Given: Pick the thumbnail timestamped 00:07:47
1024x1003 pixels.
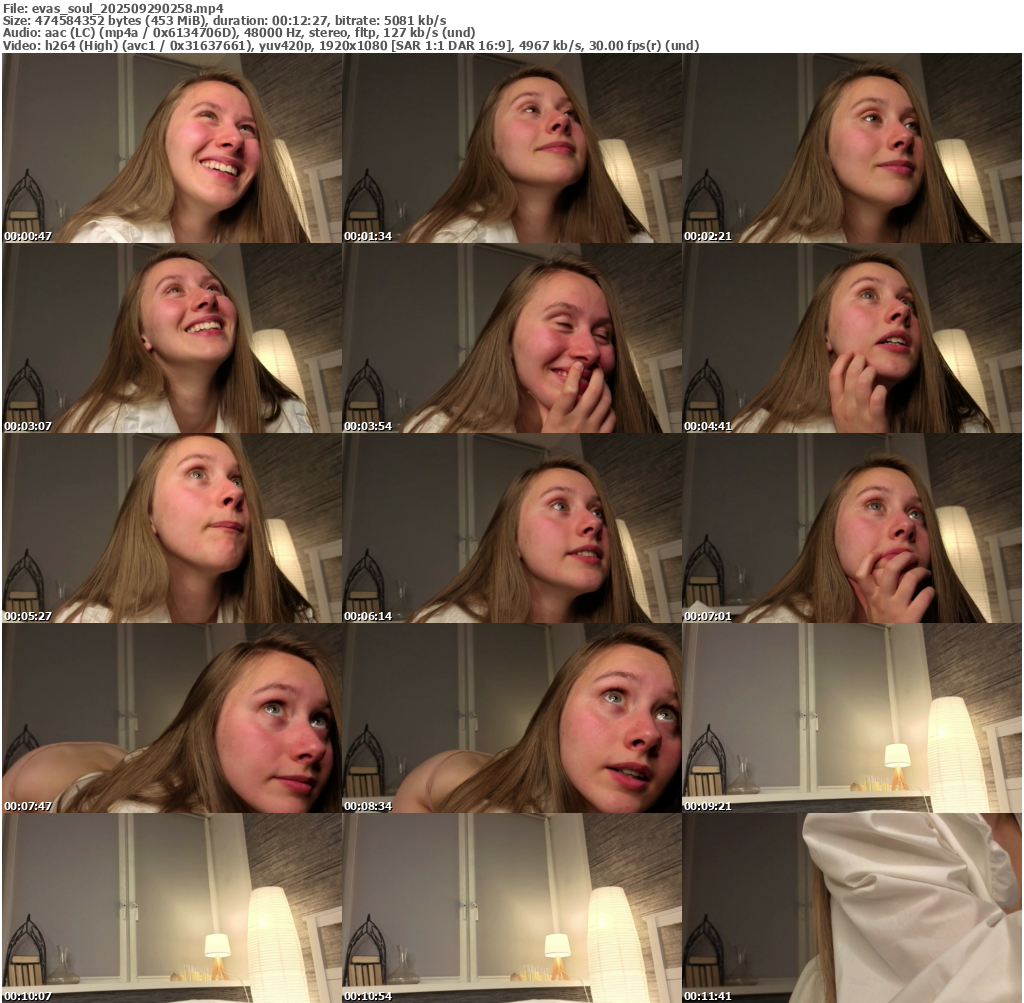Looking at the screenshot, I should point(172,718).
